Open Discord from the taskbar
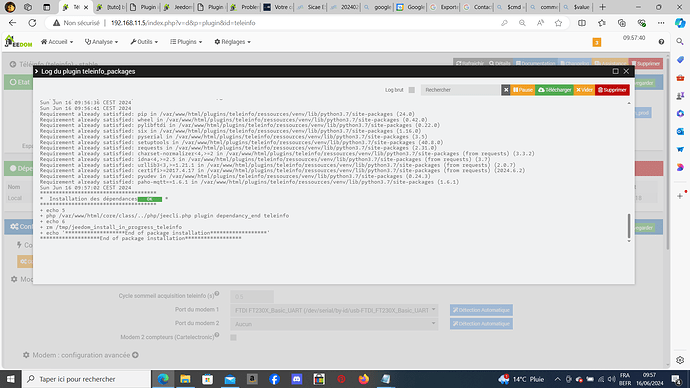The width and height of the screenshot is (690, 388). [x=297, y=379]
